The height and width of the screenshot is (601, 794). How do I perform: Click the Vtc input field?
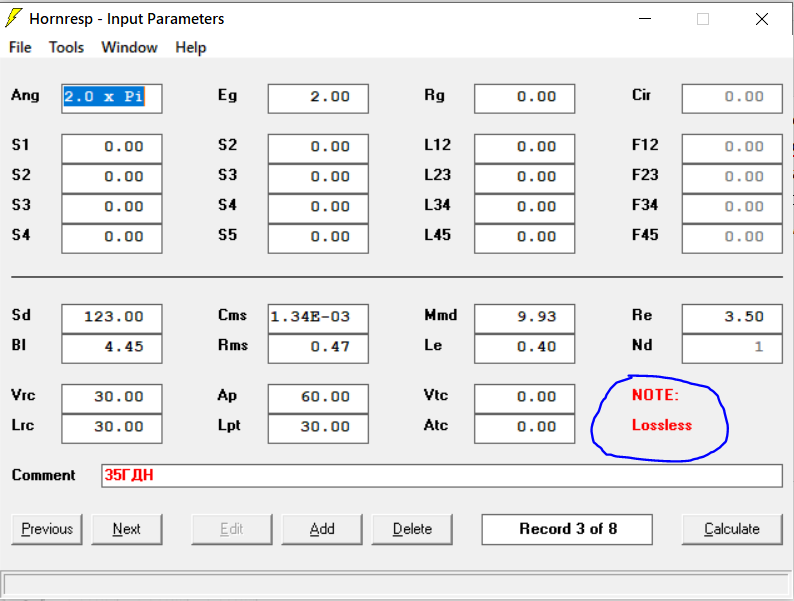tap(525, 398)
